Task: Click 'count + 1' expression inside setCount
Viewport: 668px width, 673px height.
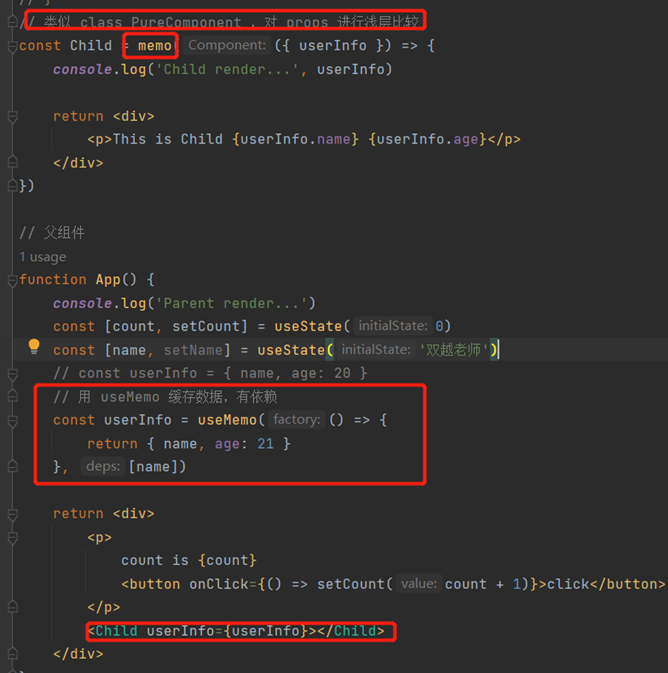Action: tap(483, 584)
